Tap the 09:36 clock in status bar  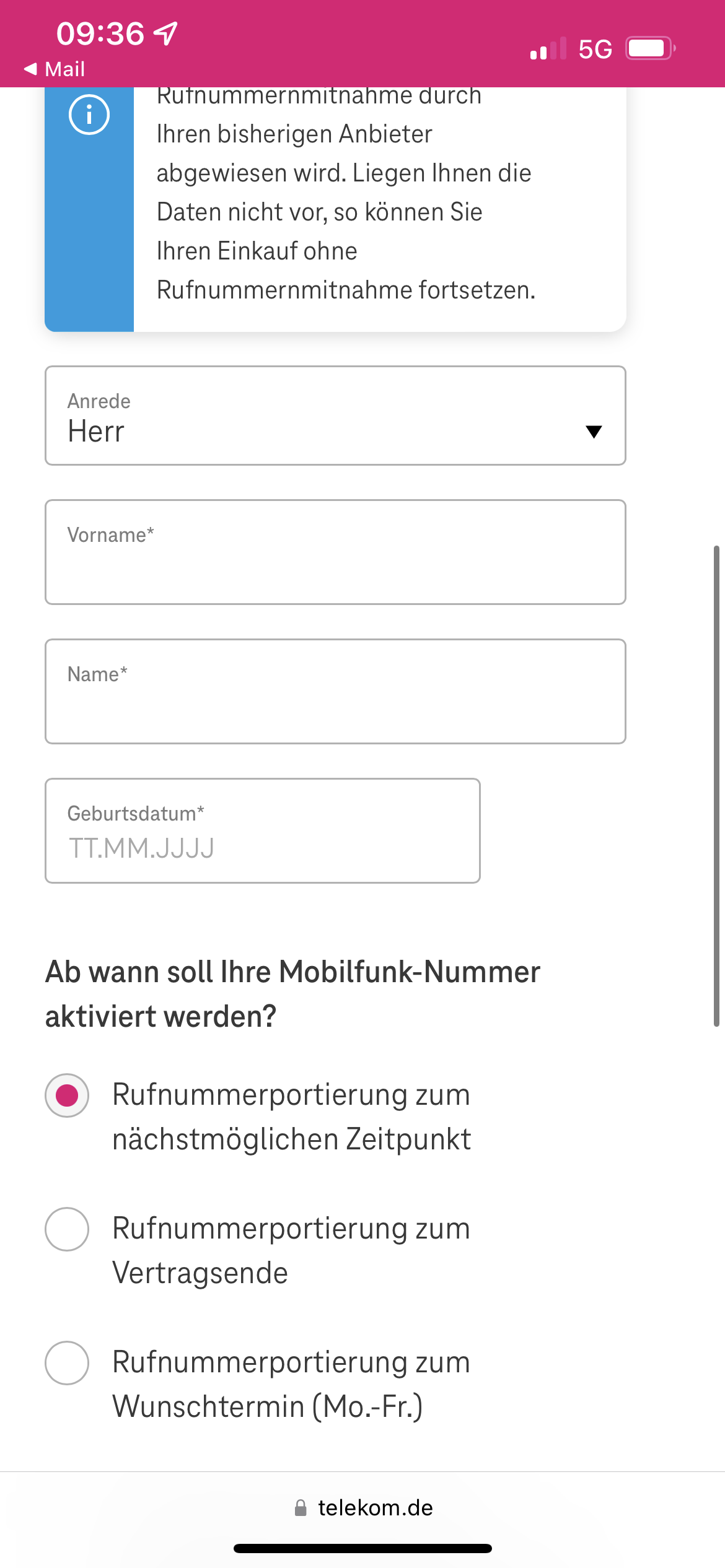point(100,33)
